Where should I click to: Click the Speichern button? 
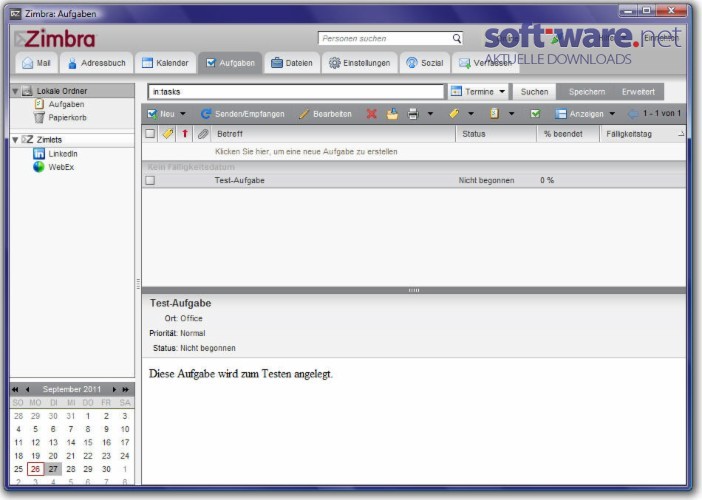[586, 92]
